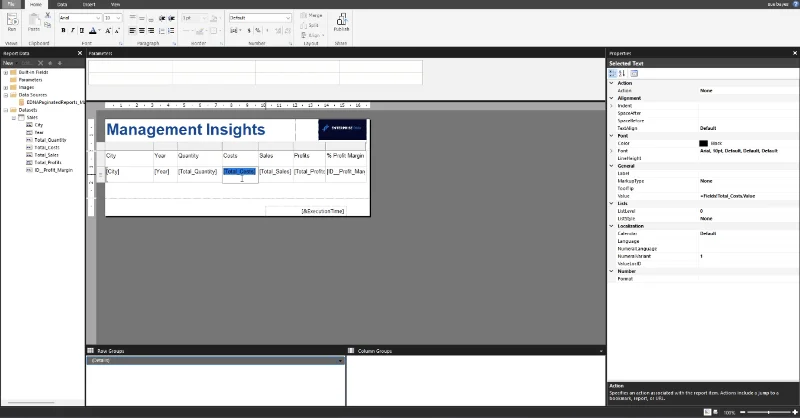Click Merge cells in Layout group

(x=312, y=15)
